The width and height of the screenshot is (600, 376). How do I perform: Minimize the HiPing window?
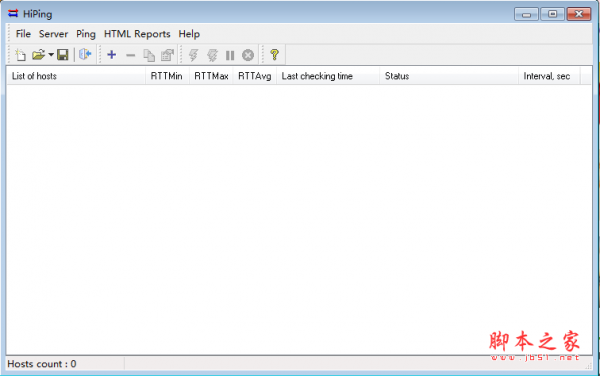527,14
